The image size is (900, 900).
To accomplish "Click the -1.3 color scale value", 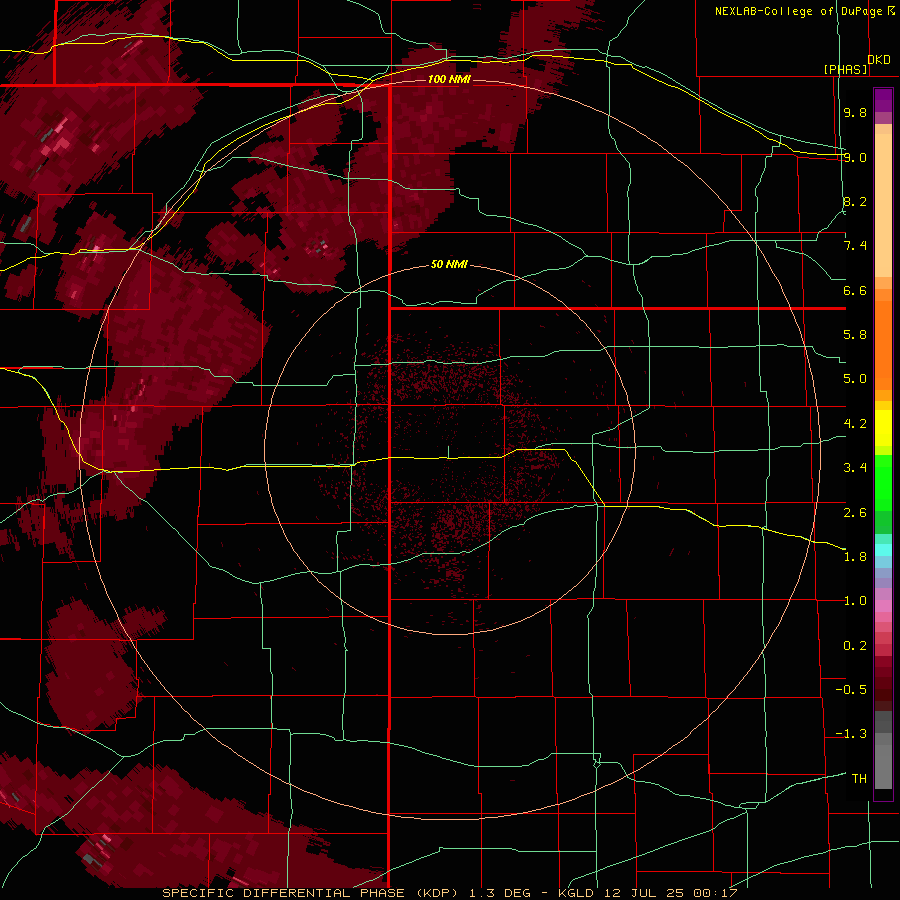I will pyautogui.click(x=851, y=734).
